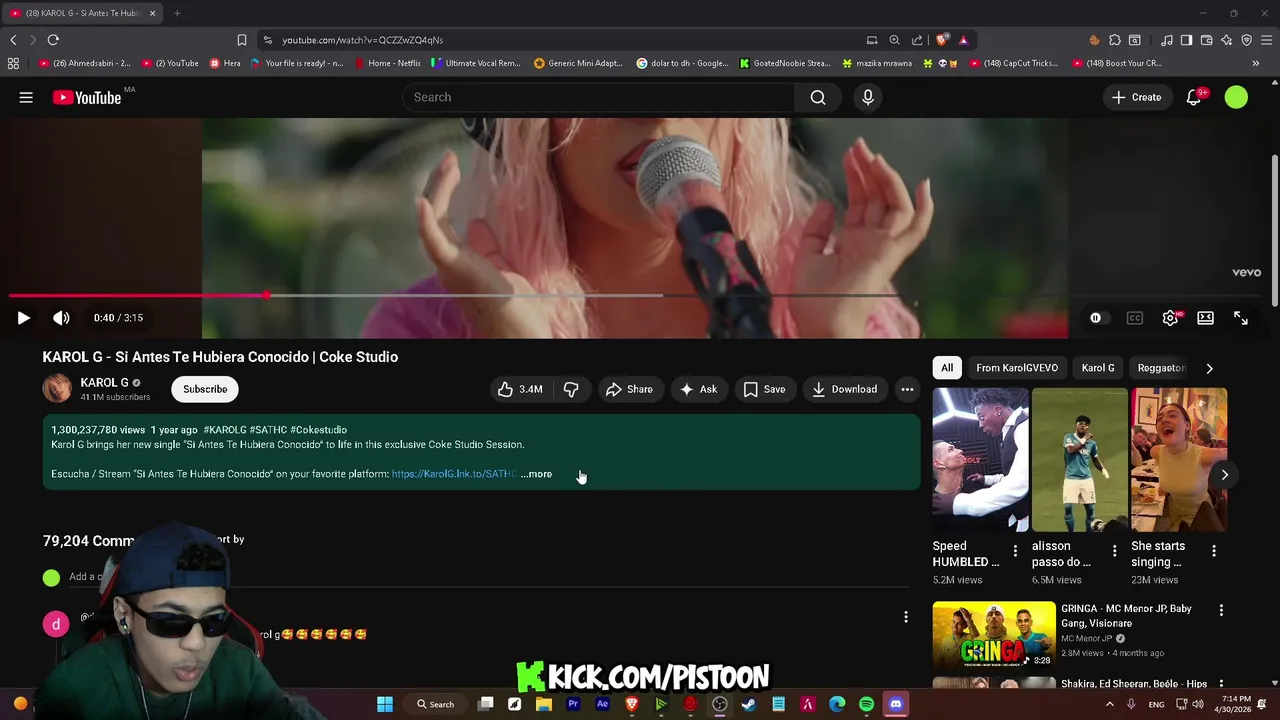Expand the description with ...more
Image resolution: width=1280 pixels, height=720 pixels.
click(536, 474)
